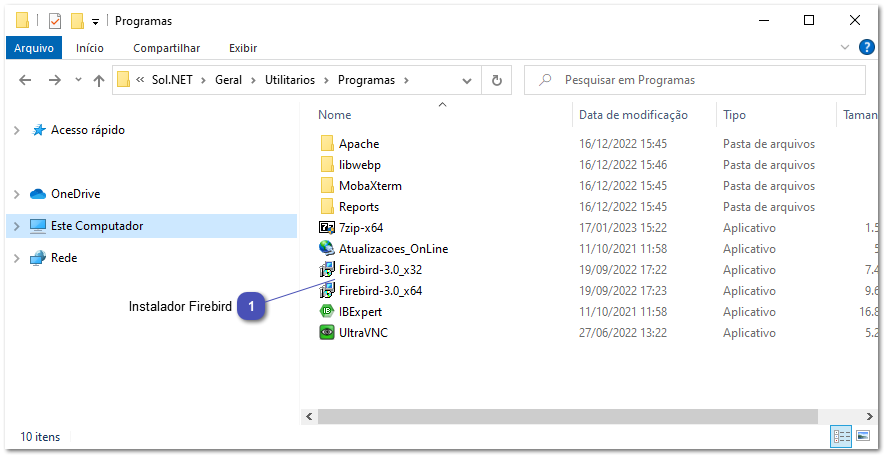Expand the ribbon with the chevron
The width and height of the screenshot is (887, 458).
pyautogui.click(x=845, y=47)
